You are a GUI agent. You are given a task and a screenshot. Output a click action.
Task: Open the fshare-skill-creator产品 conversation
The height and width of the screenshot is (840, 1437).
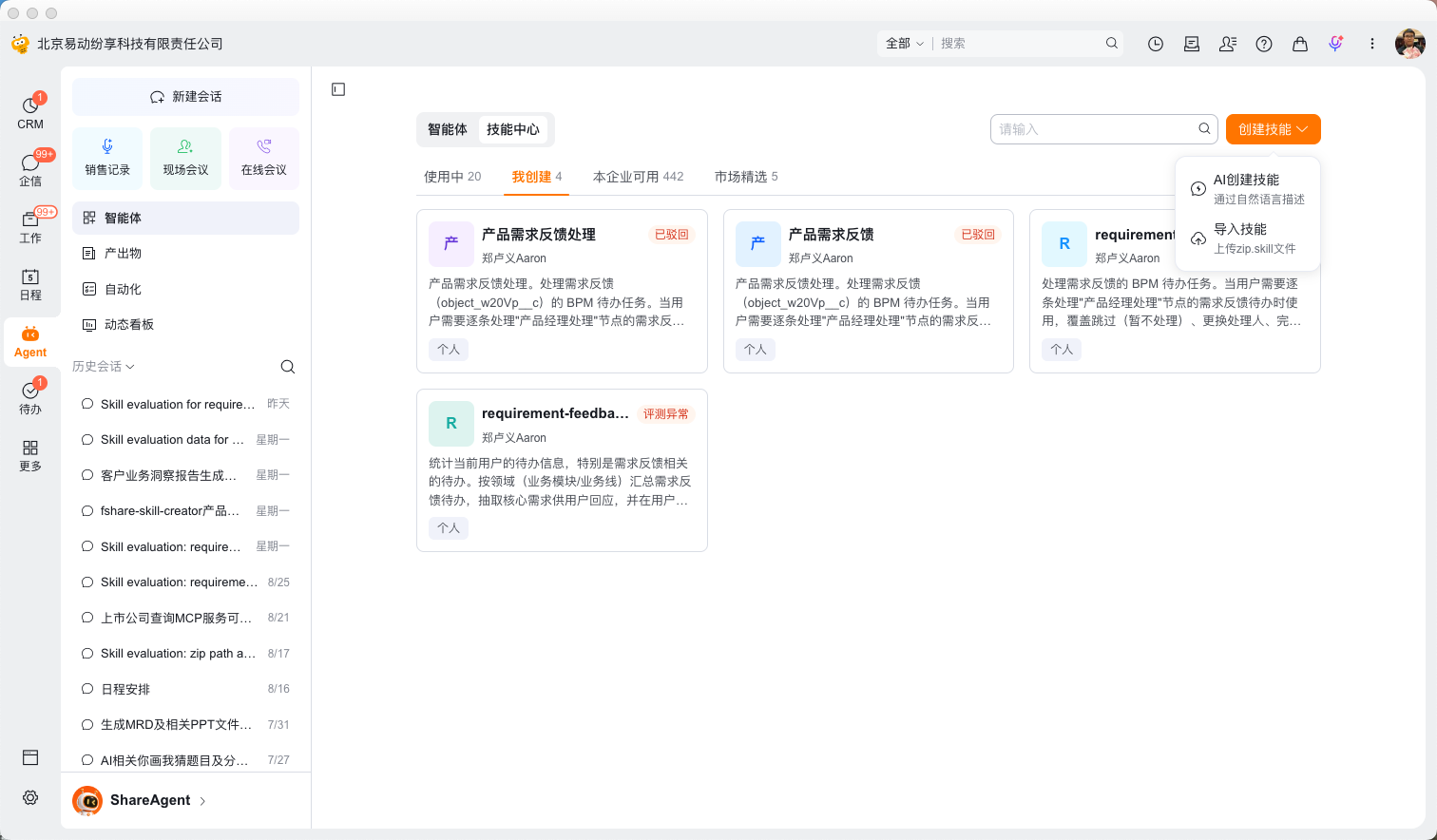[185, 511]
